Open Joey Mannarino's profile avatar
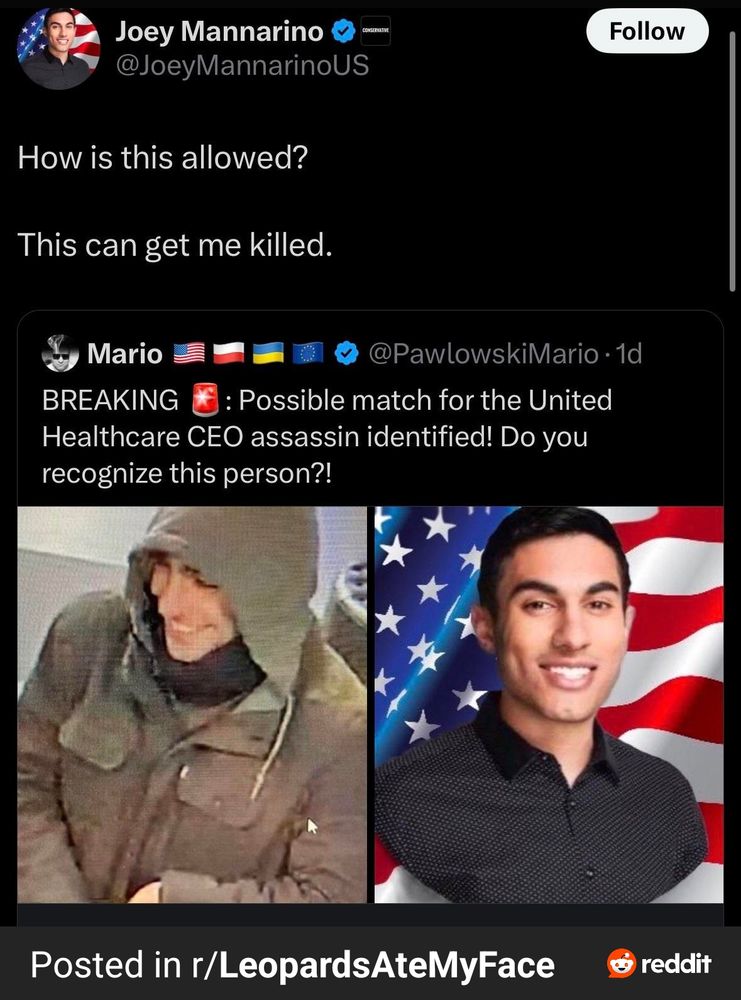741x1000 pixels. point(59,48)
